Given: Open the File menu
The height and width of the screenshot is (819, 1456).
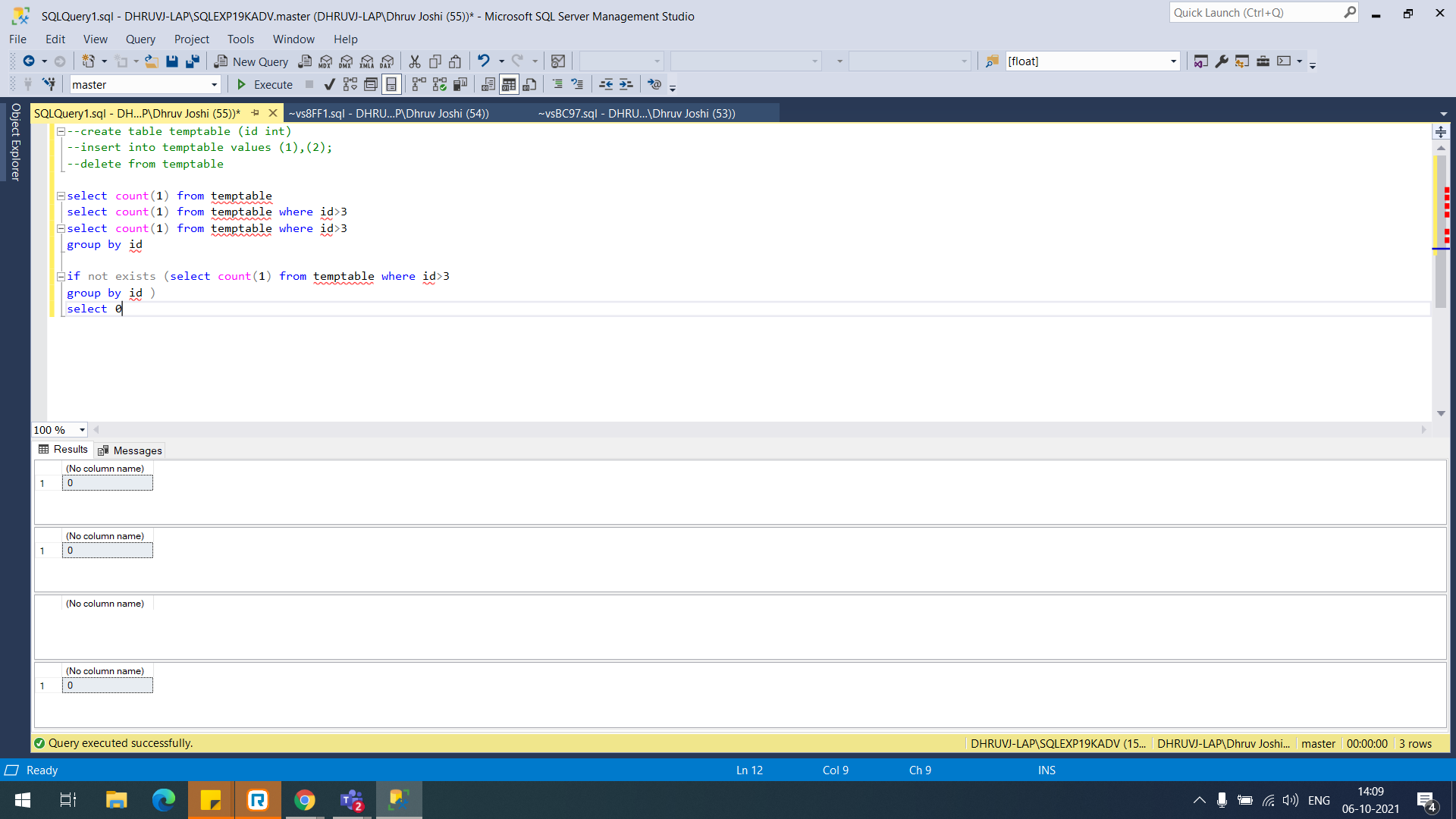Looking at the screenshot, I should coord(18,39).
